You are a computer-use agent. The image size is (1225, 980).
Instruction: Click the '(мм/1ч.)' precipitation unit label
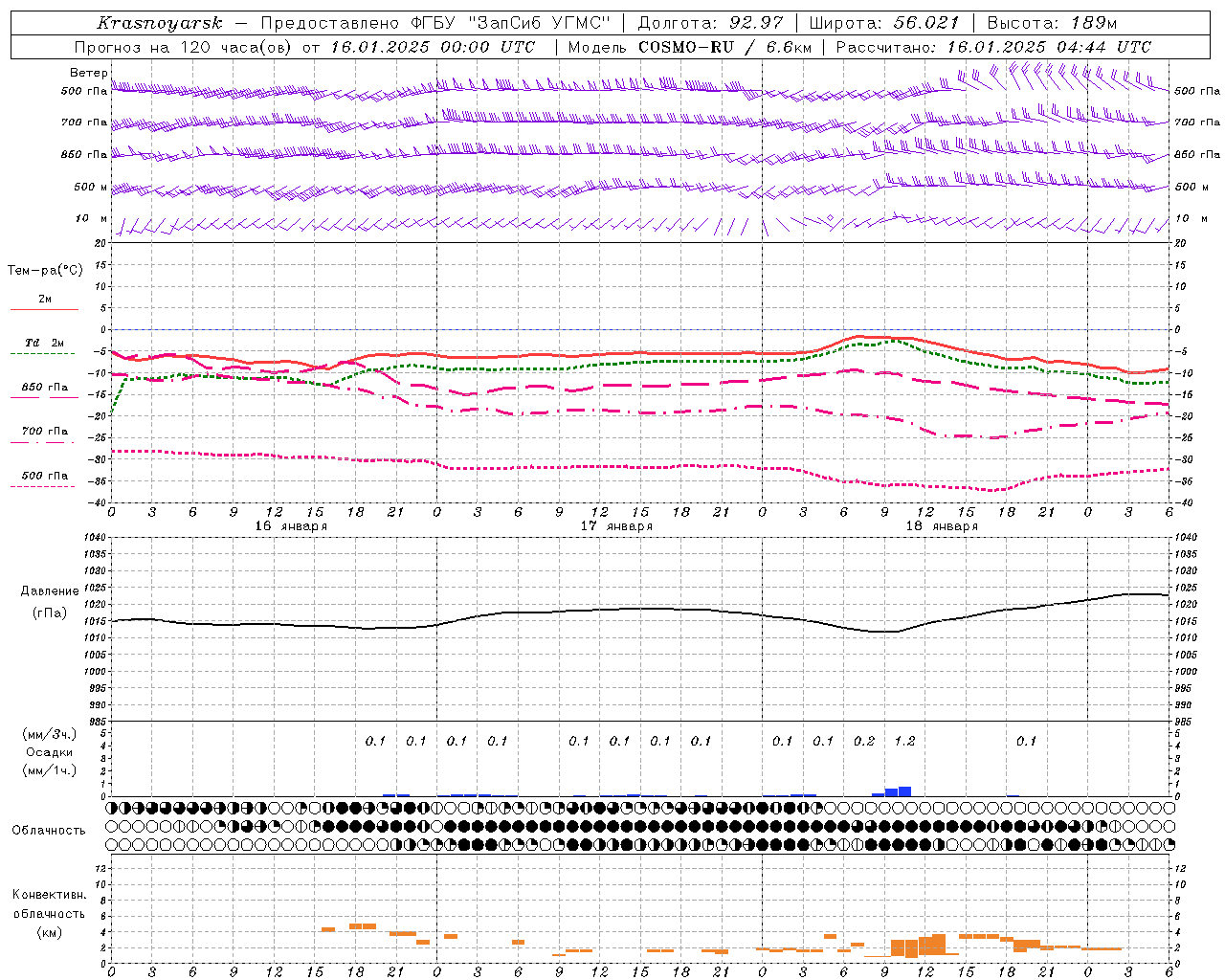coord(50,769)
